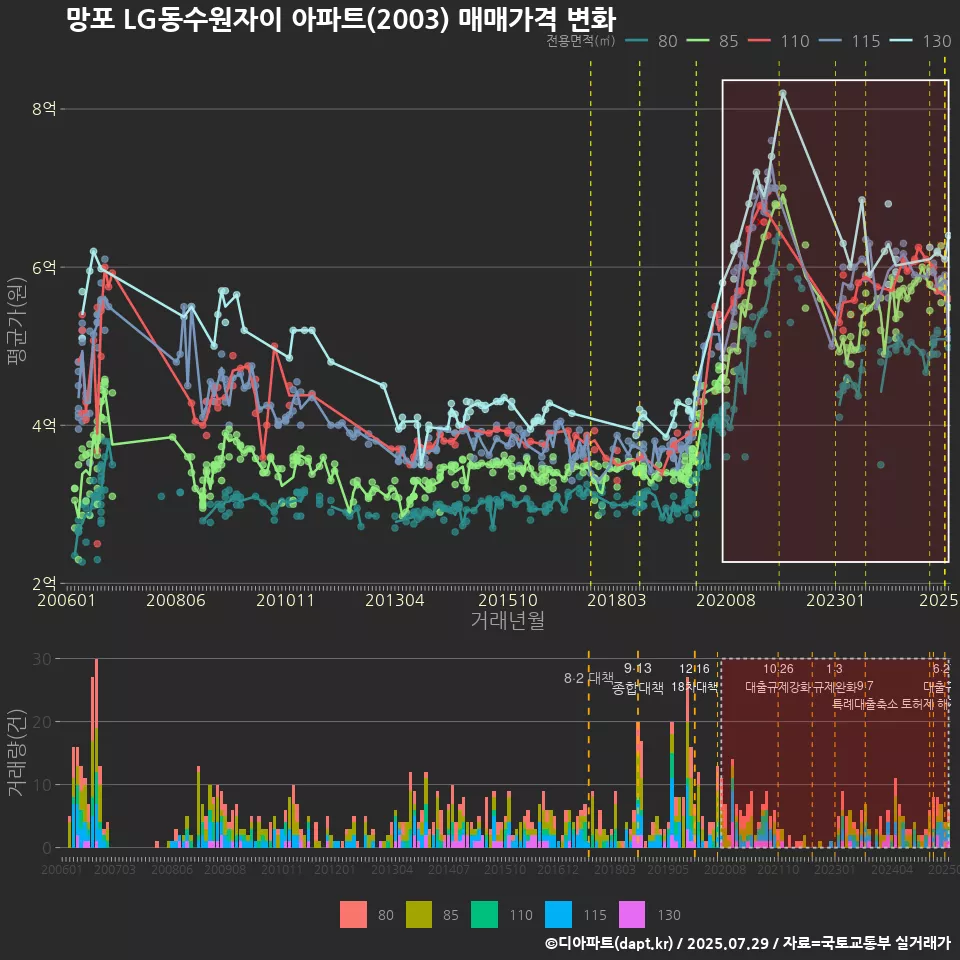Click the 평균가(원) axis title
Viewport: 960px width, 960px height.
[17, 321]
